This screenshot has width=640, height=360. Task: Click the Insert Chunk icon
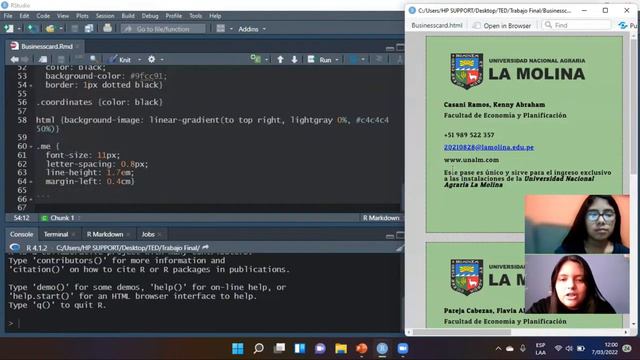pyautogui.click(x=256, y=60)
